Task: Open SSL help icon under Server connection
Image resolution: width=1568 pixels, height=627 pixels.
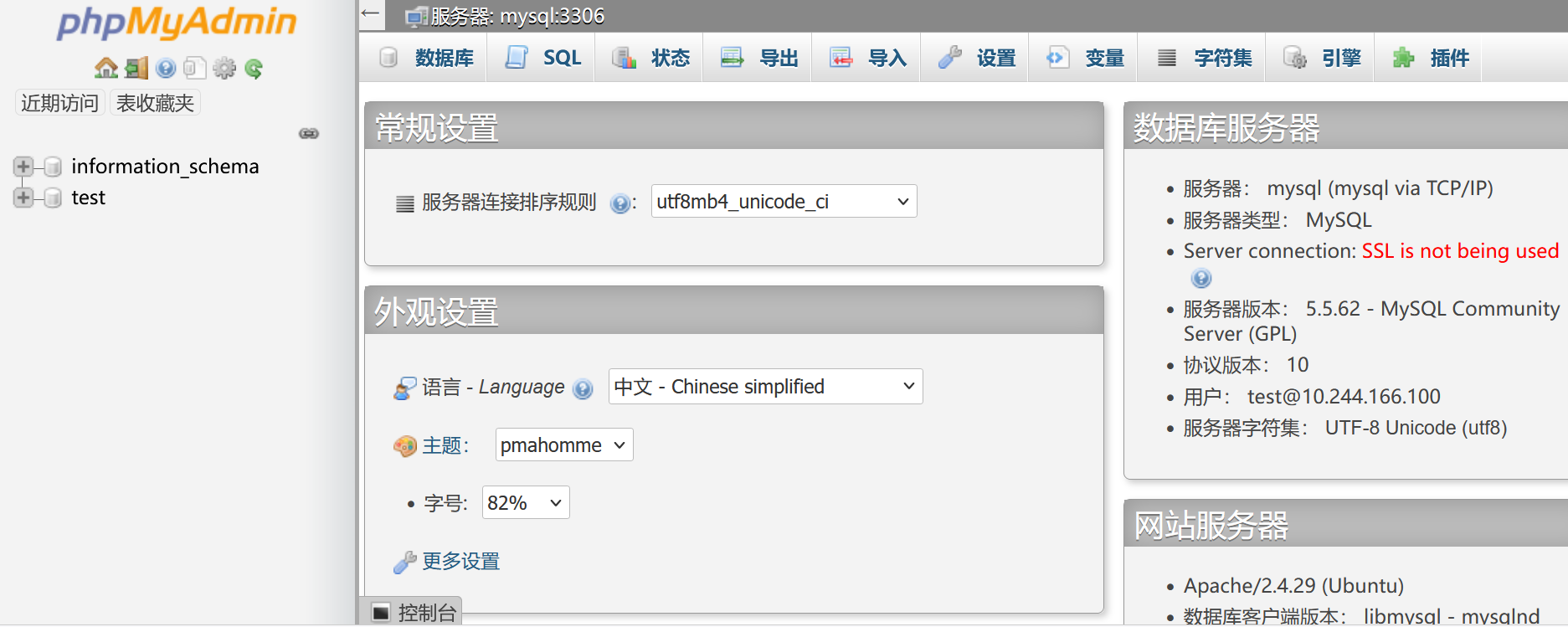Action: (1201, 279)
